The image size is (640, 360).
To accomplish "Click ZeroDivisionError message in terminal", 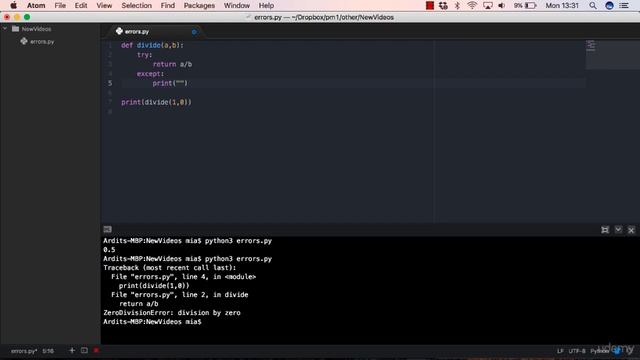I will [x=172, y=313].
